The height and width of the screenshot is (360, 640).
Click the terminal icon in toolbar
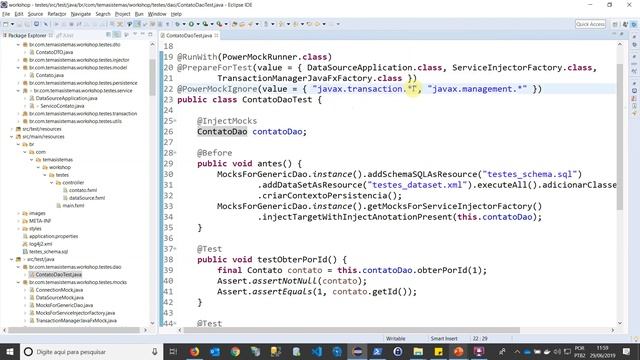point(36,24)
